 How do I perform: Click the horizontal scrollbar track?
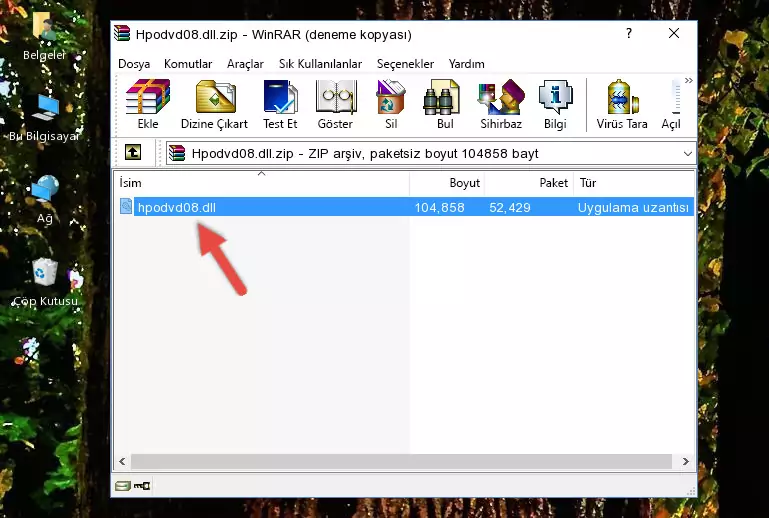[x=401, y=461]
